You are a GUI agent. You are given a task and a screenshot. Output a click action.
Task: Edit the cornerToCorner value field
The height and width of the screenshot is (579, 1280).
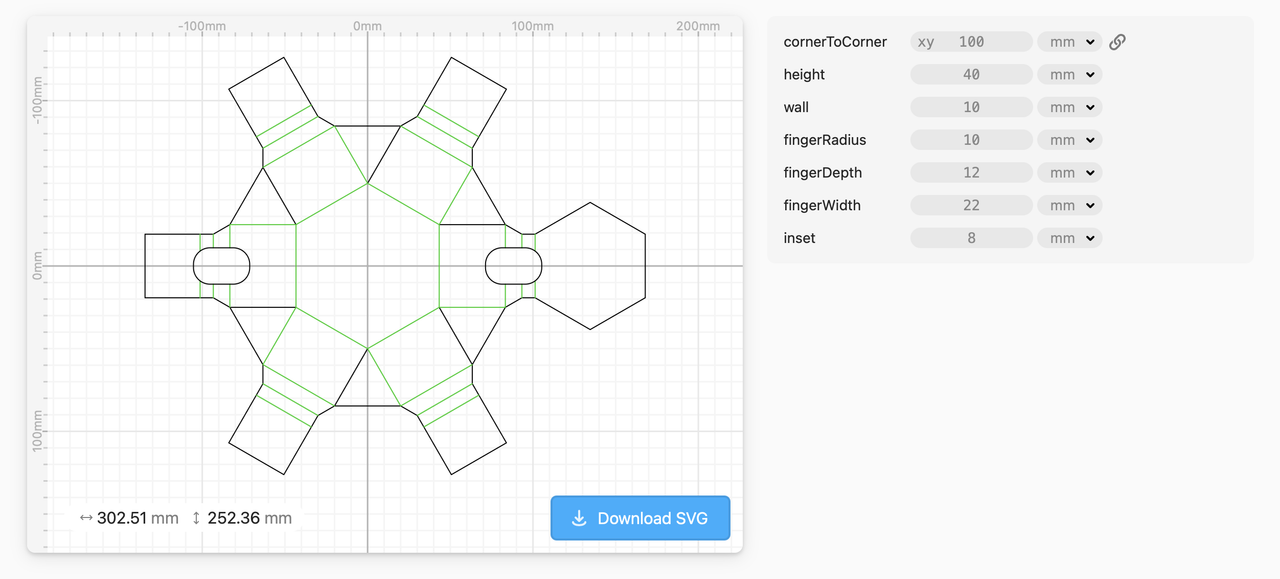tap(971, 42)
